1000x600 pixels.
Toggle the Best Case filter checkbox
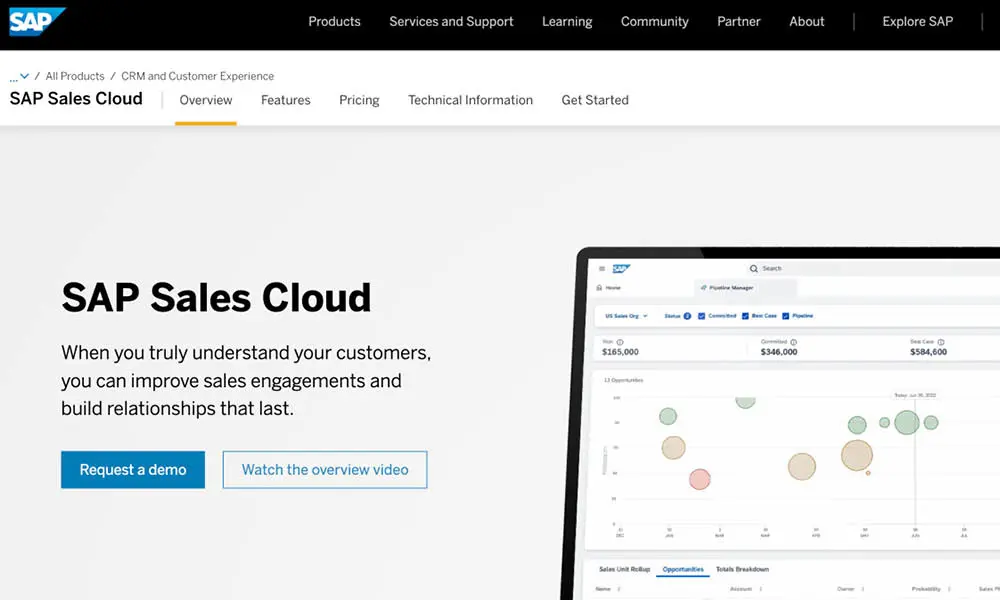point(745,315)
